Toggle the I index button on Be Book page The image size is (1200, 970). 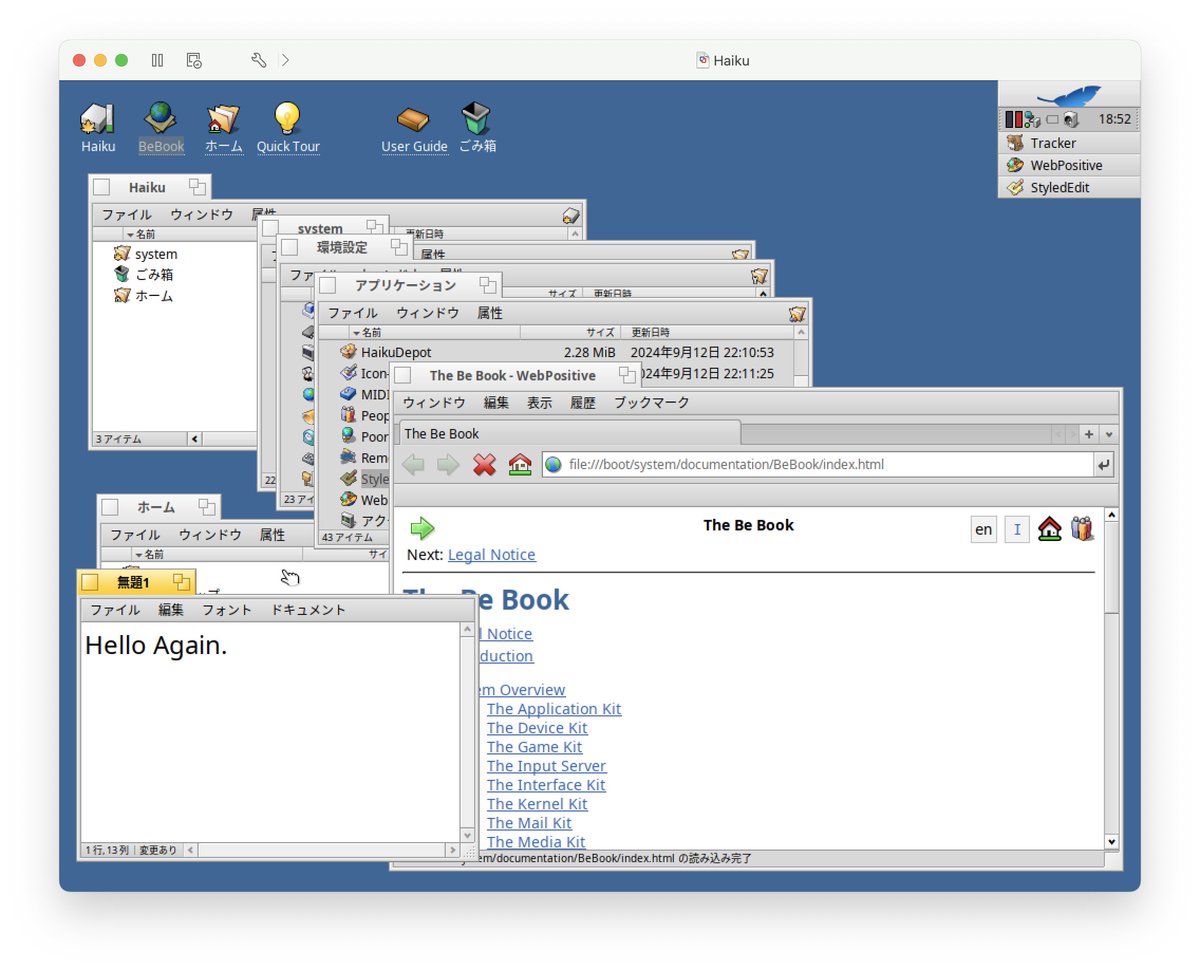[1017, 529]
